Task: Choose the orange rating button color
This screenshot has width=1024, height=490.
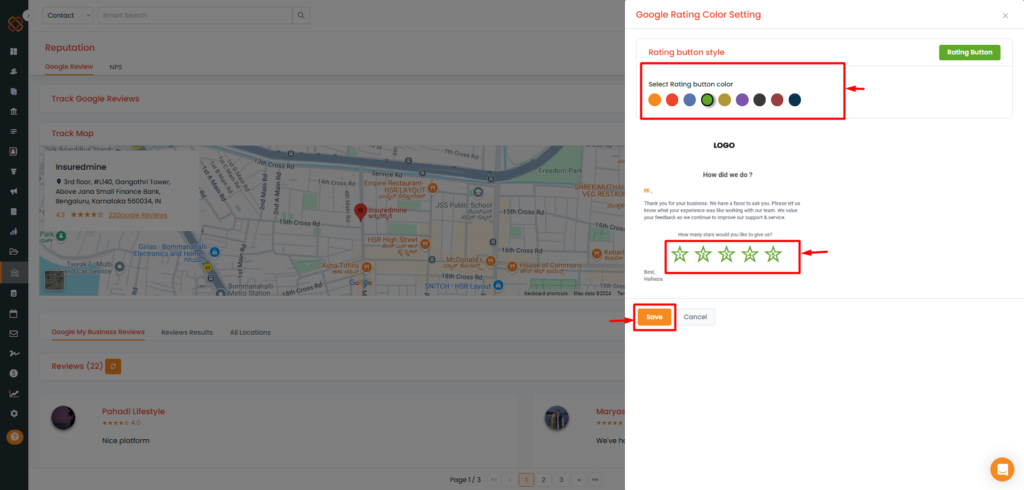Action: coord(655,100)
